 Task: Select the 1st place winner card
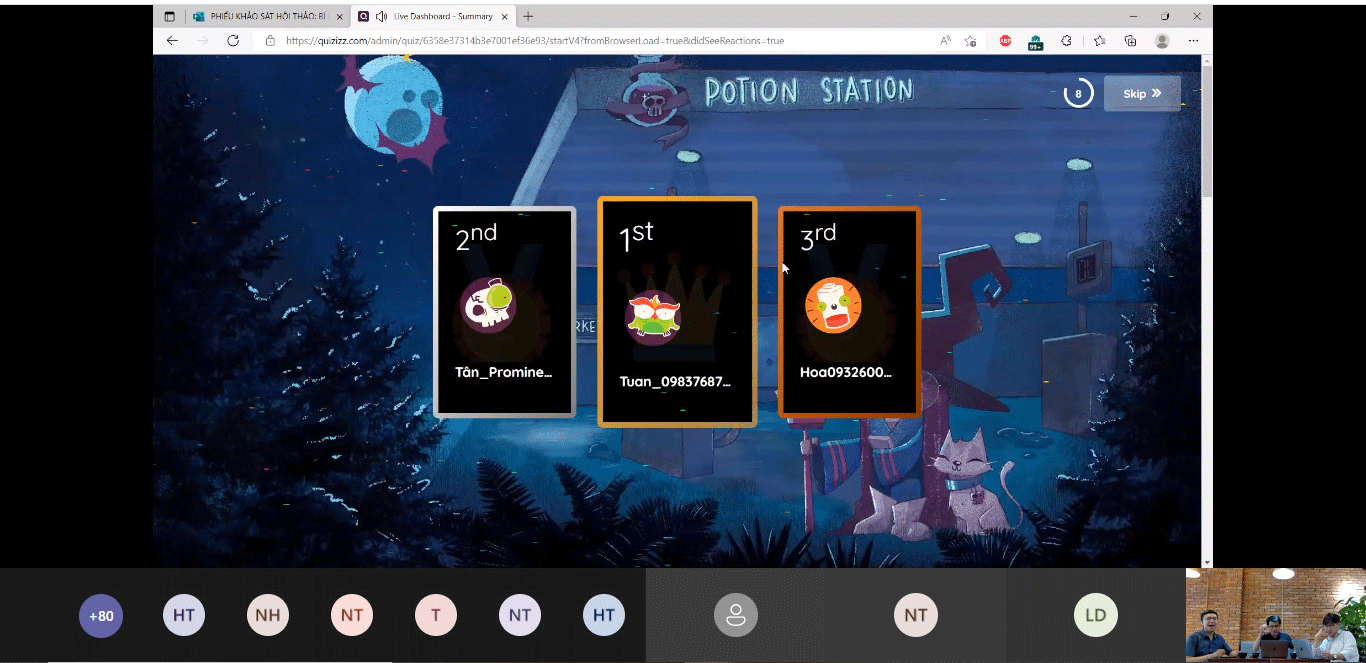[x=677, y=312]
